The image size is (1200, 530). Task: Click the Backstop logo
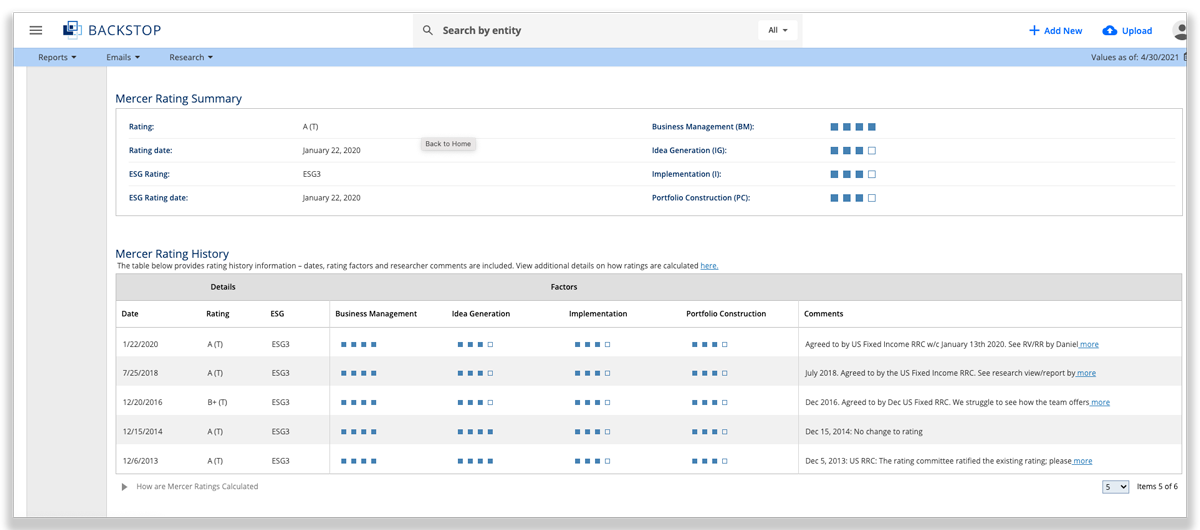(x=112, y=31)
